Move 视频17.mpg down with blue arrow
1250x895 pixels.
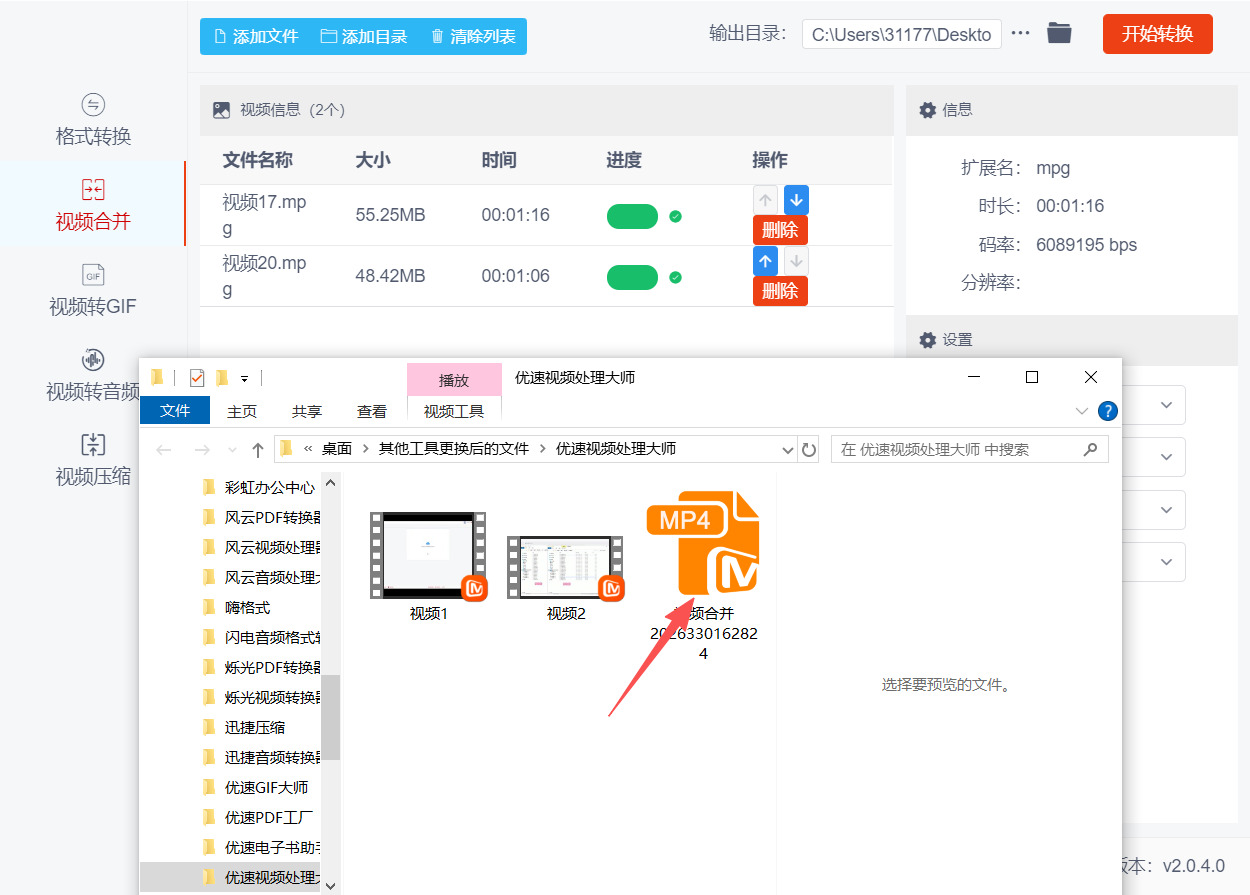(x=796, y=199)
